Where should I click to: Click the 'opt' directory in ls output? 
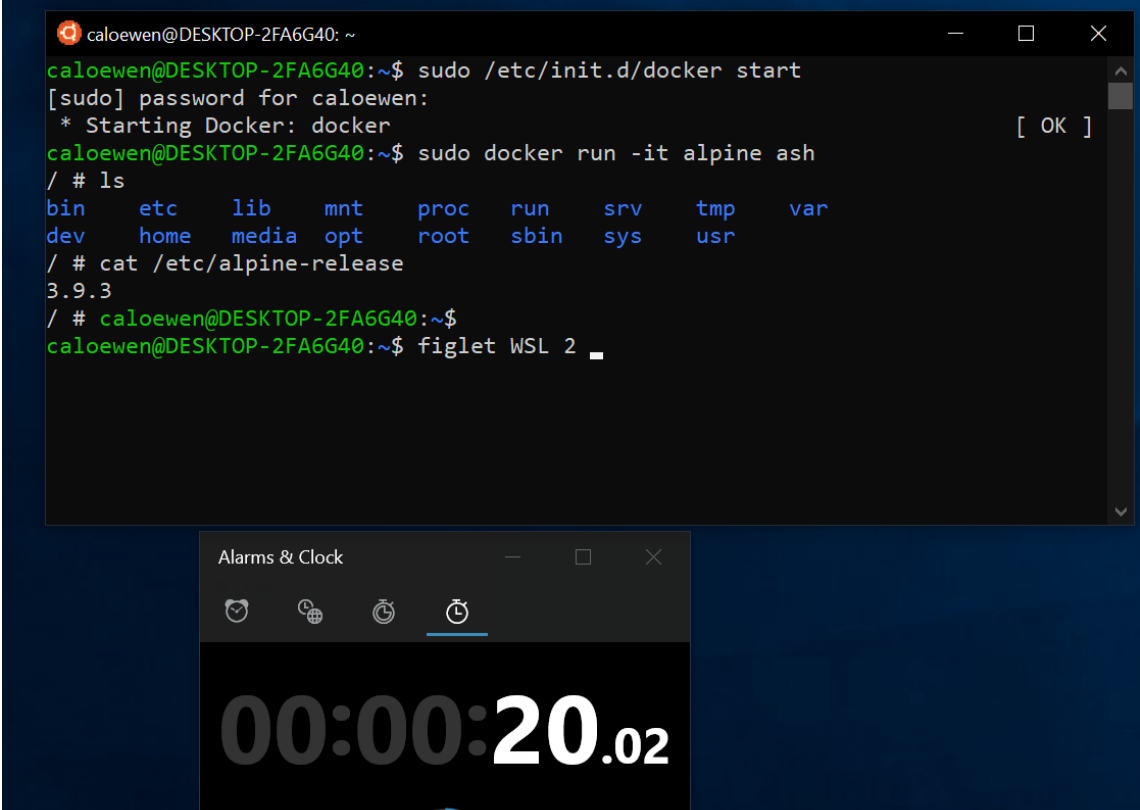pyautogui.click(x=344, y=237)
